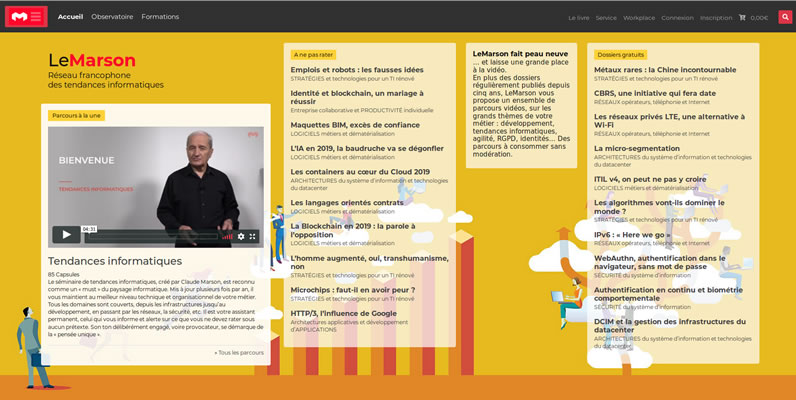Open Microchips : faut-il en avoir peur

[x=353, y=290]
